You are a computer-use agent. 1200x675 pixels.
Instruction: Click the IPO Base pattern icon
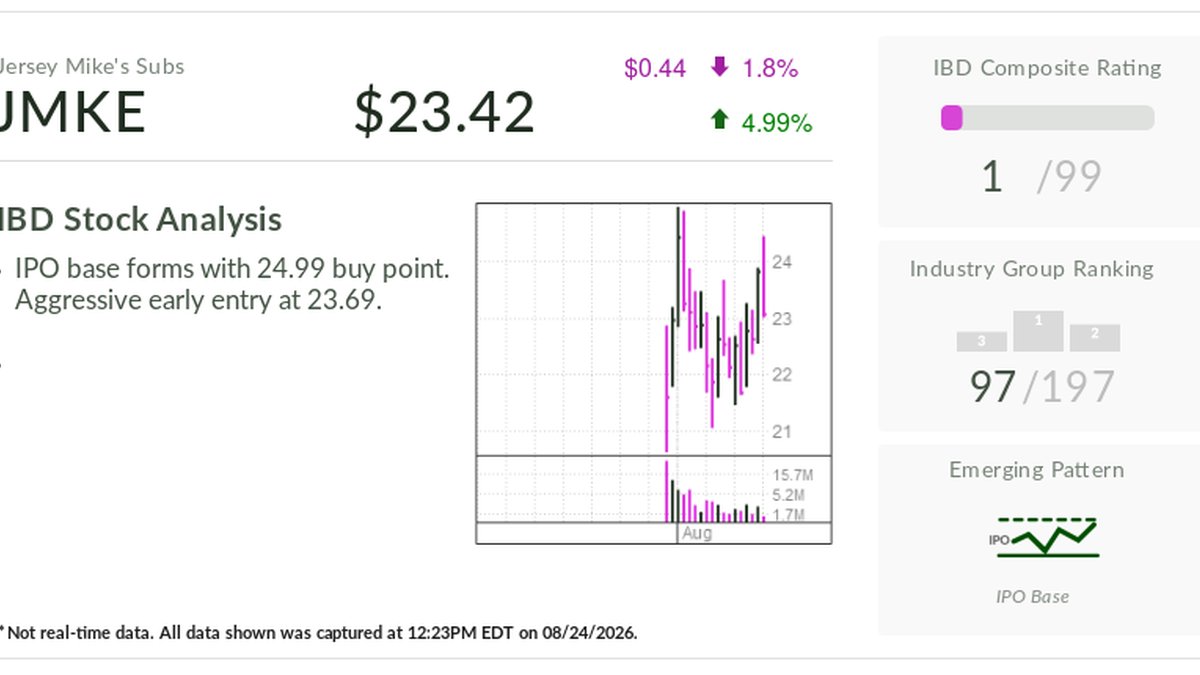tap(1043, 538)
